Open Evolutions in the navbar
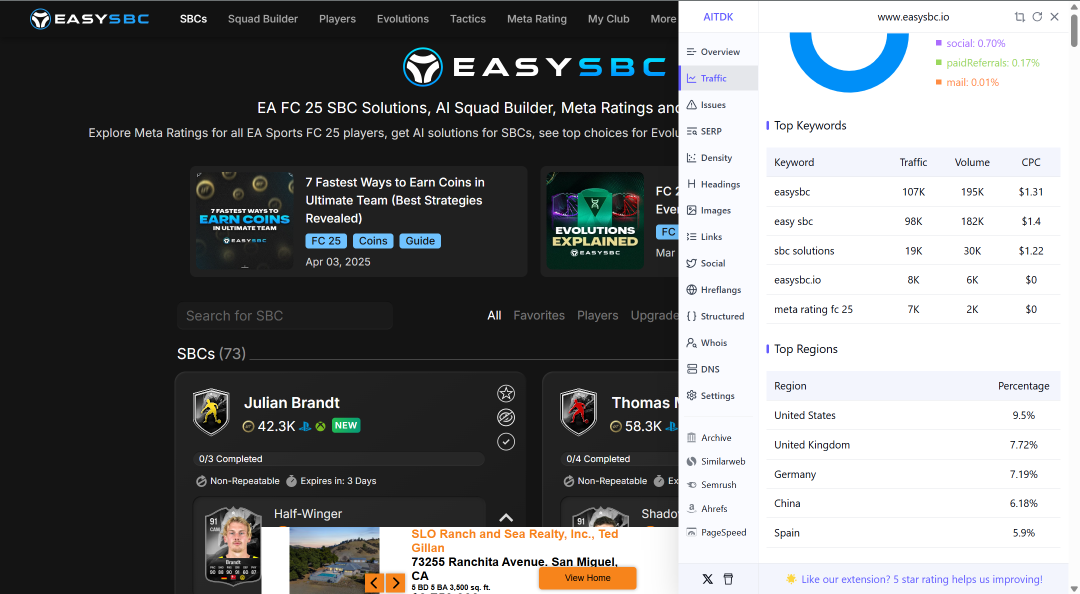1080x594 pixels. (x=403, y=19)
